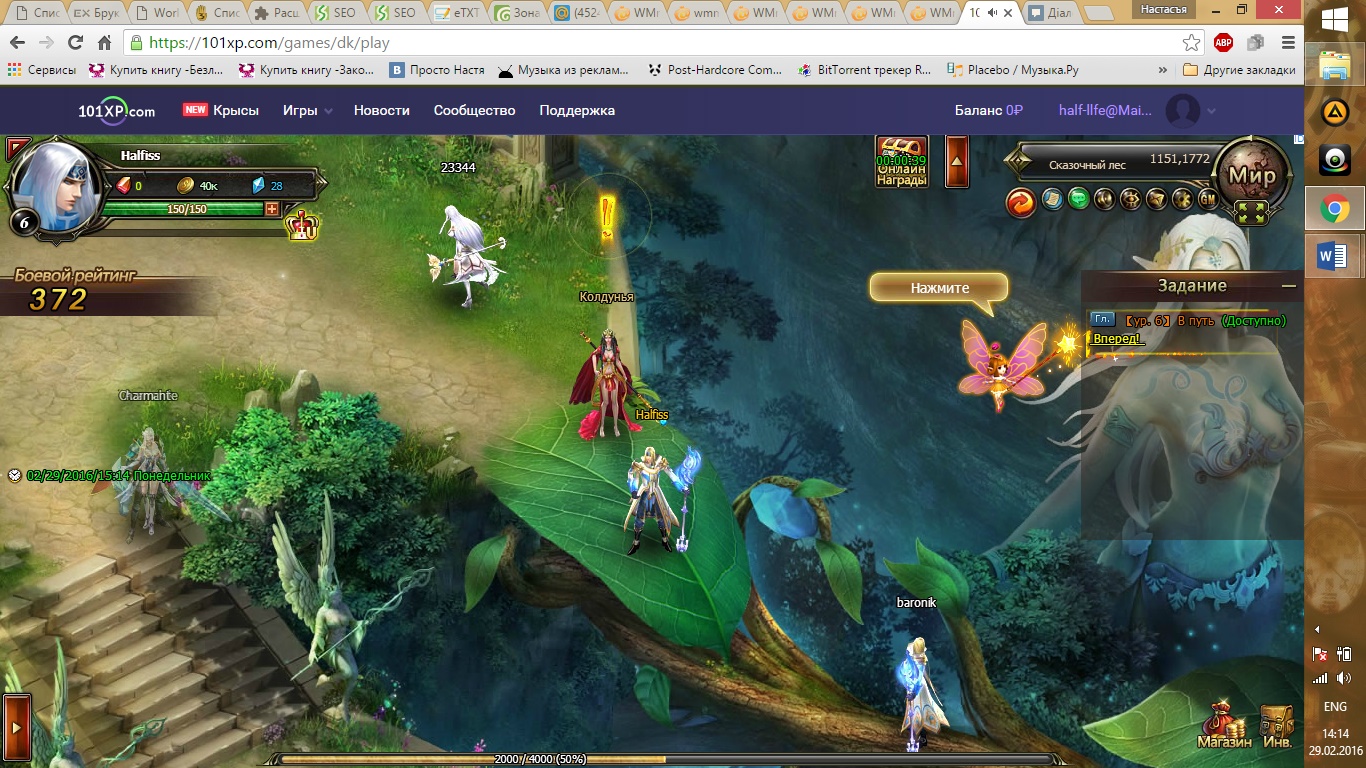Open File Explorer from taskbar
Viewport: 1366px width, 768px height.
1333,66
